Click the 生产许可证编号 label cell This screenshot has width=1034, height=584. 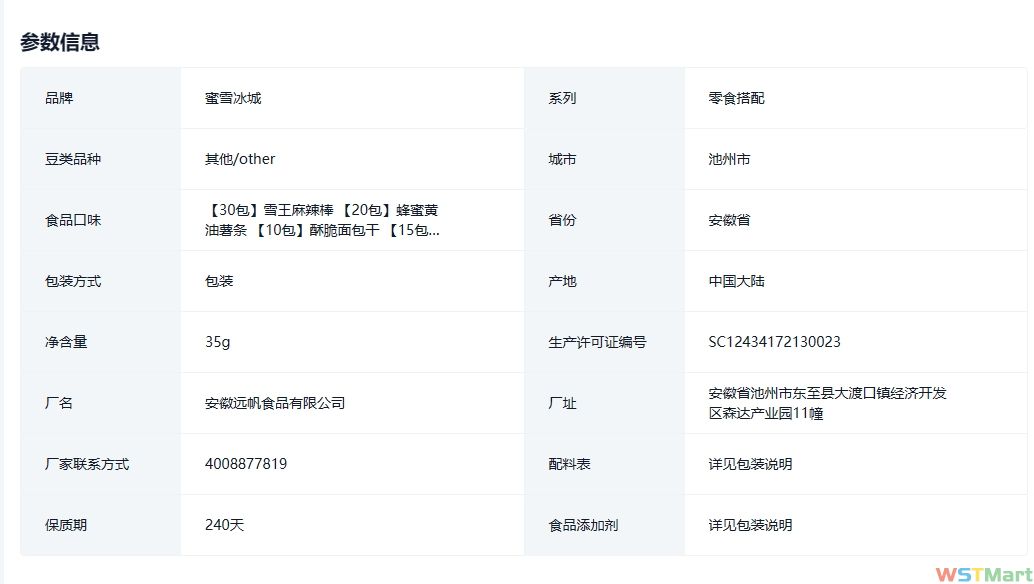(597, 342)
